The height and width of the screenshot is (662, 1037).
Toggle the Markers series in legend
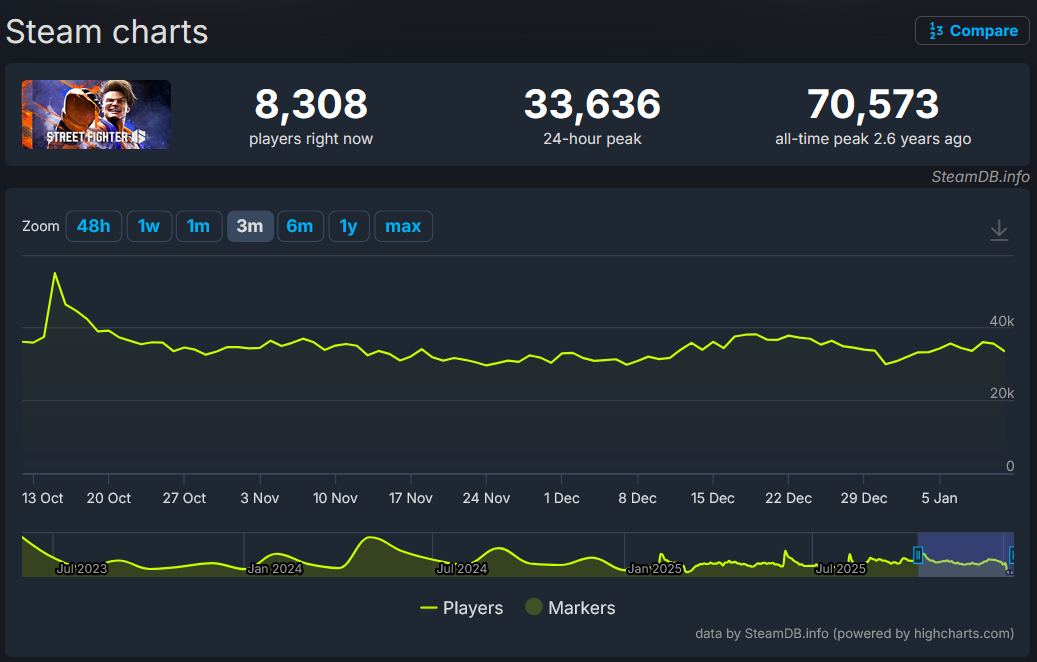570,608
